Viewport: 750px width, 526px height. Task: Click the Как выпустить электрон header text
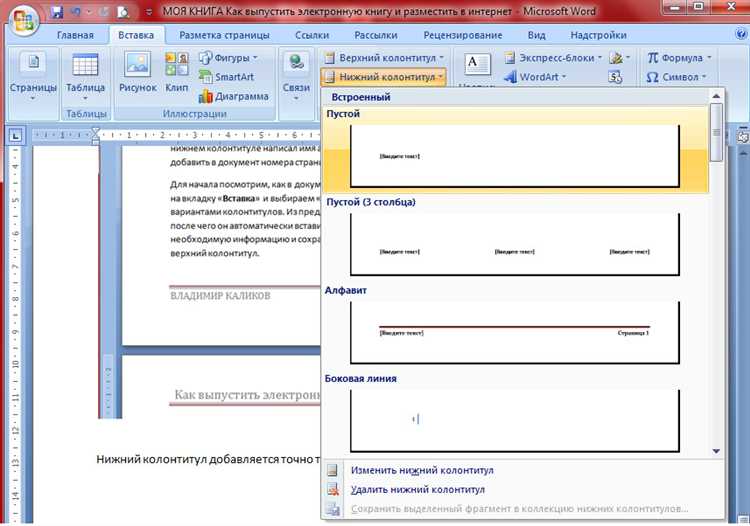tap(247, 394)
